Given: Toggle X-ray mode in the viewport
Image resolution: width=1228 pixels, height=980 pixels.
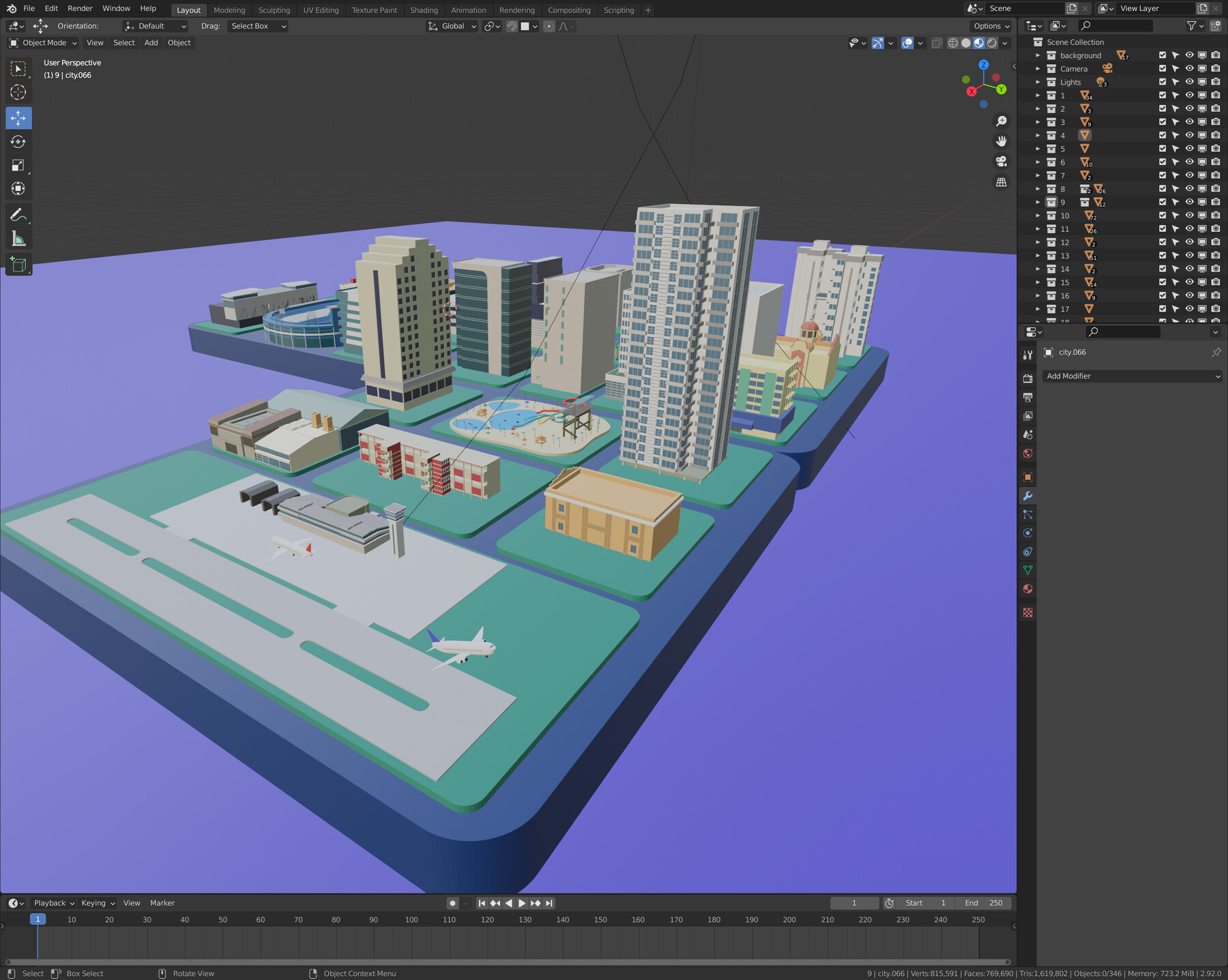Looking at the screenshot, I should tap(937, 43).
